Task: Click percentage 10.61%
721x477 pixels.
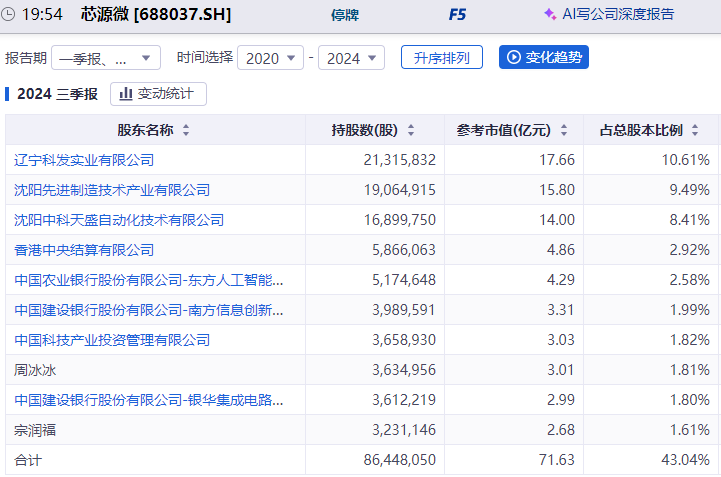Action: 686,160
